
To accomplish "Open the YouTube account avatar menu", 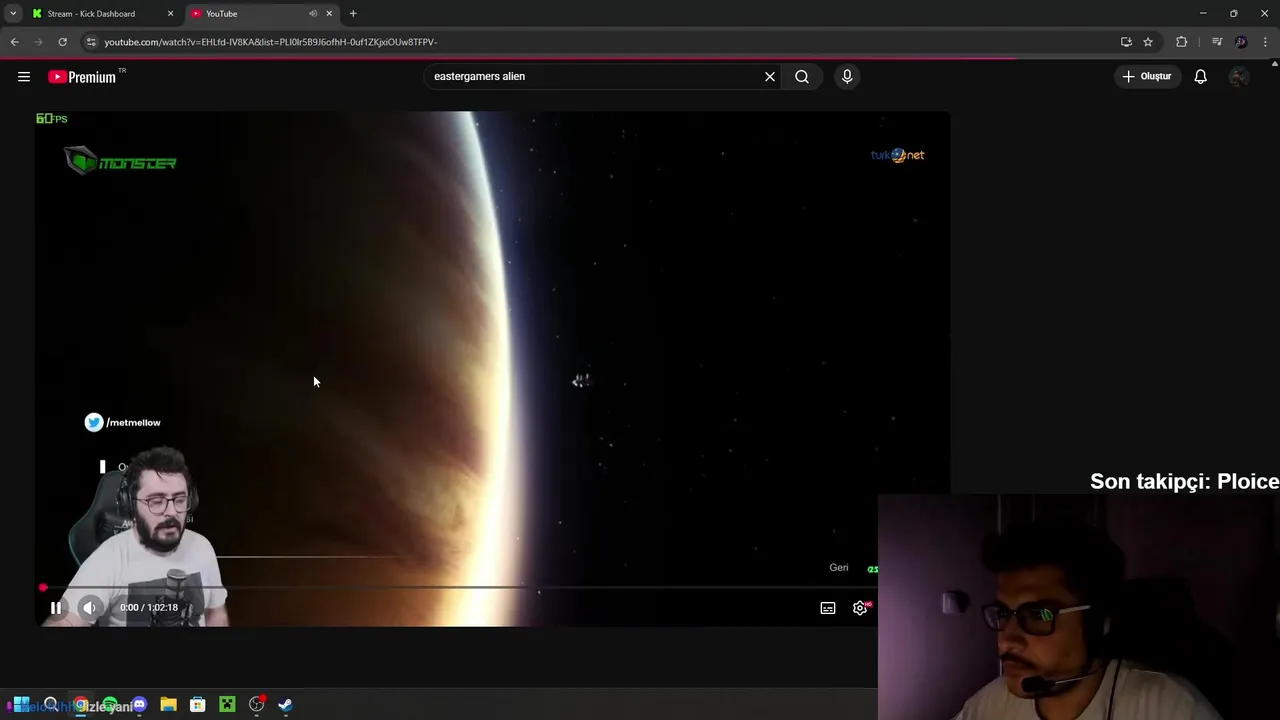I will tap(1238, 76).
